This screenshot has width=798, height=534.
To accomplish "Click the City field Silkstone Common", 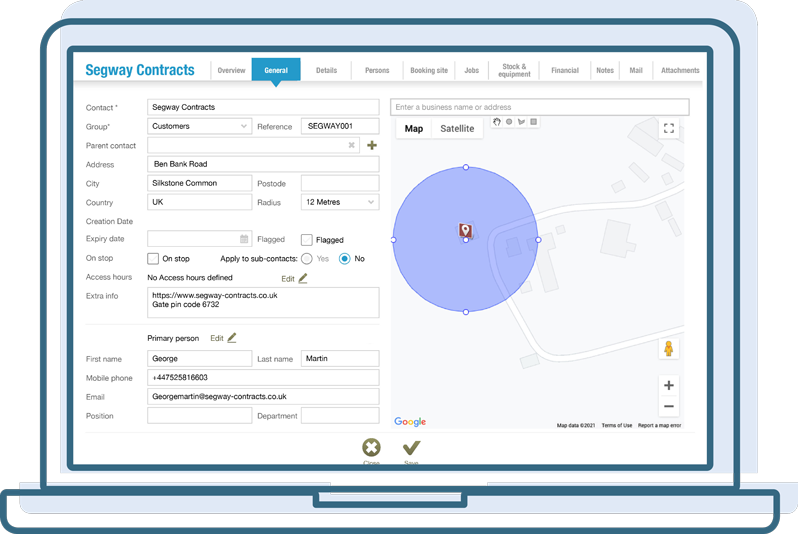I will pos(200,183).
